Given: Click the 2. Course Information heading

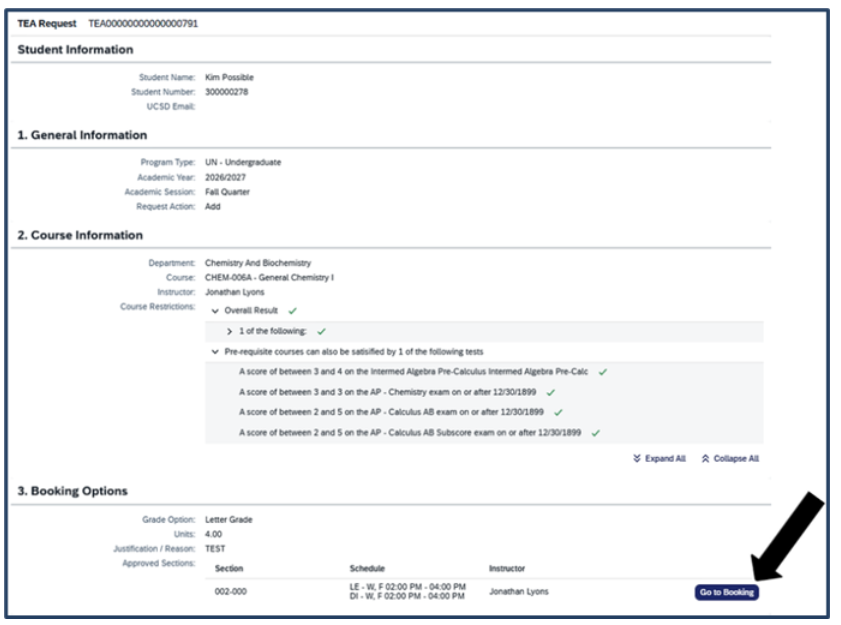Looking at the screenshot, I should tap(80, 235).
